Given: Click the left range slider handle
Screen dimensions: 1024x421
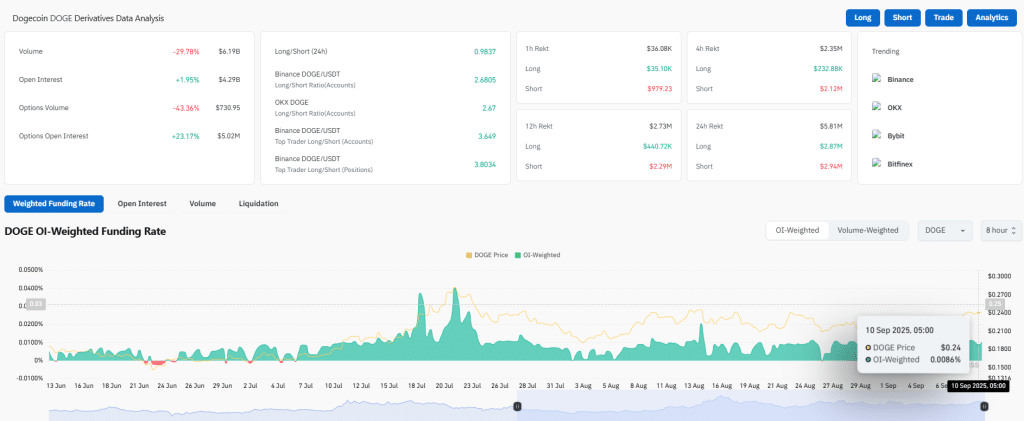Looking at the screenshot, I should click(x=517, y=406).
